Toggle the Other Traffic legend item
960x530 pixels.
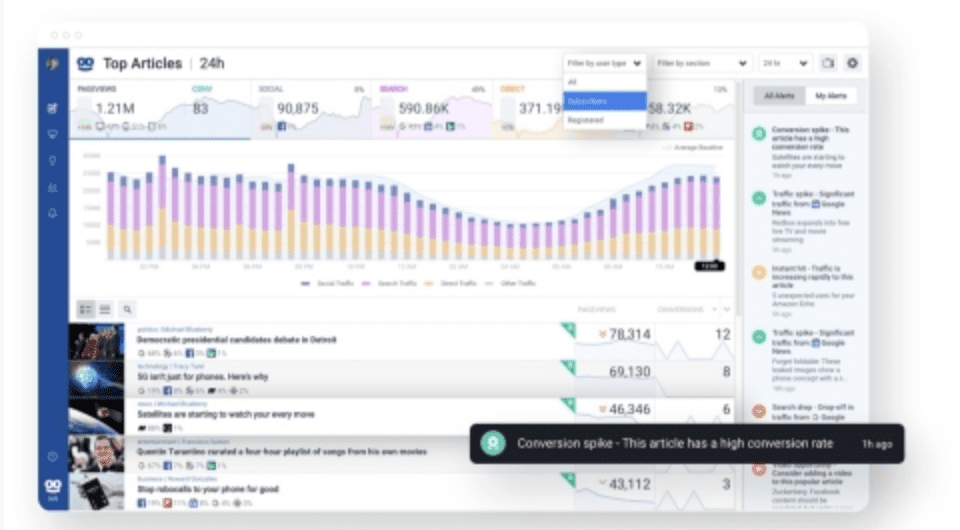coord(510,283)
